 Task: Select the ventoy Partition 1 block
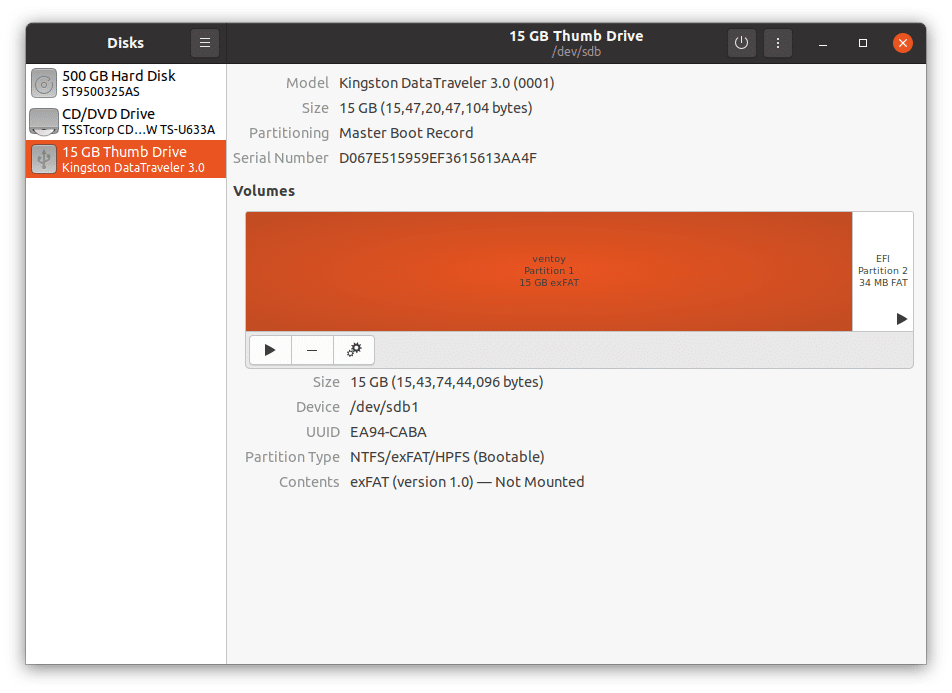549,270
